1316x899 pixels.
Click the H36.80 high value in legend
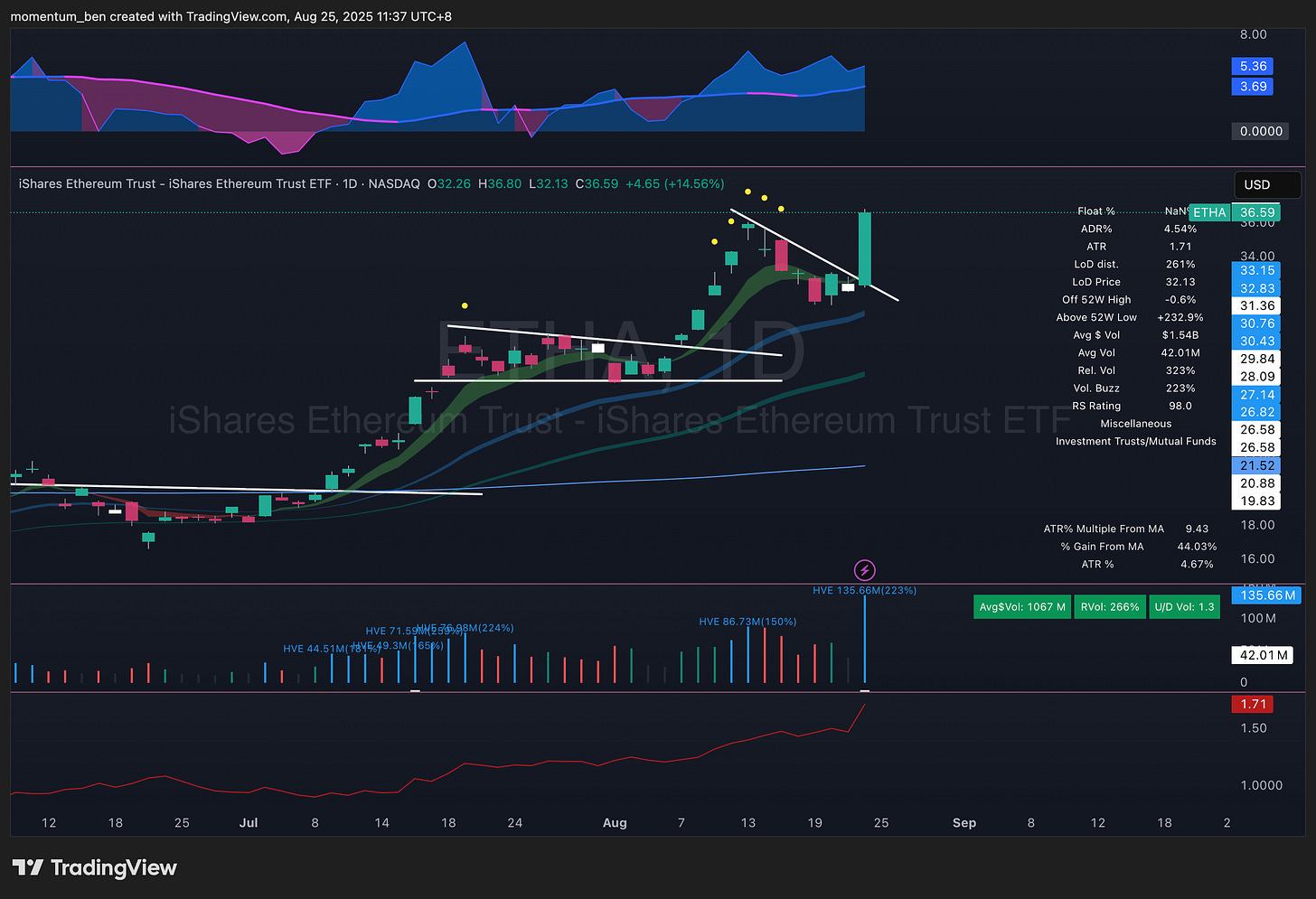[x=500, y=183]
